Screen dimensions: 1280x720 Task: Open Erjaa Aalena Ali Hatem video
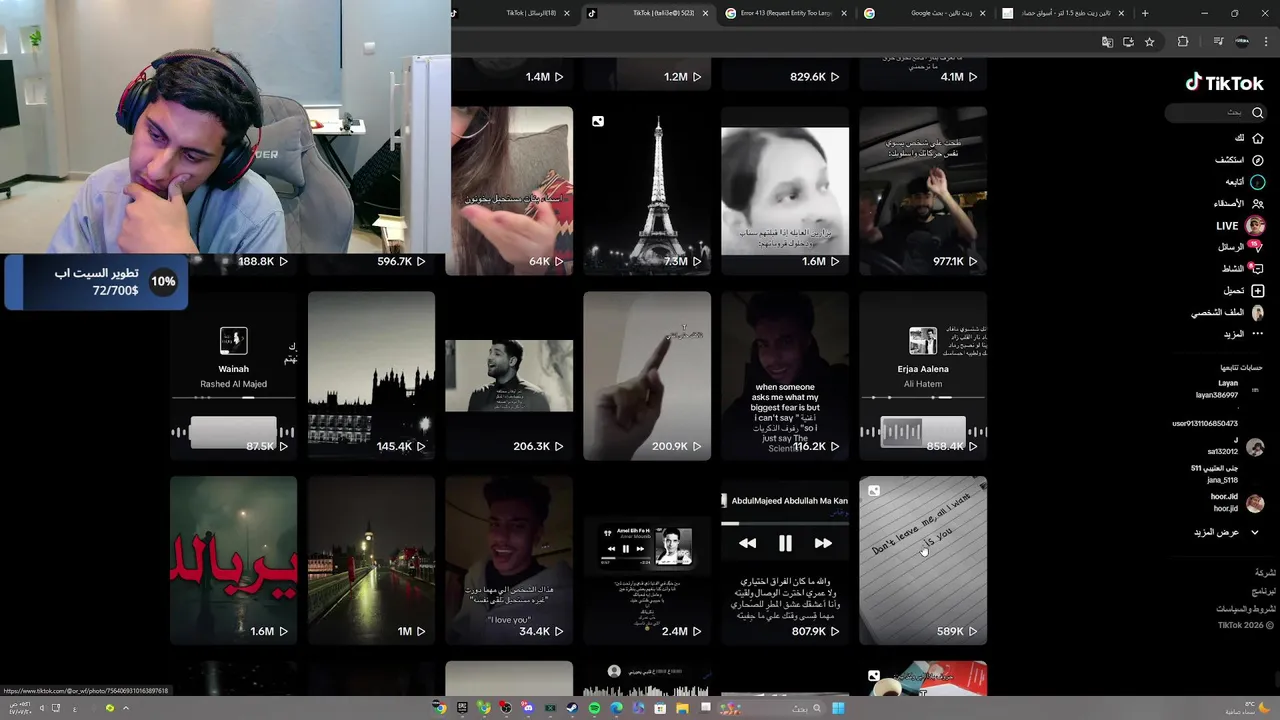(923, 376)
